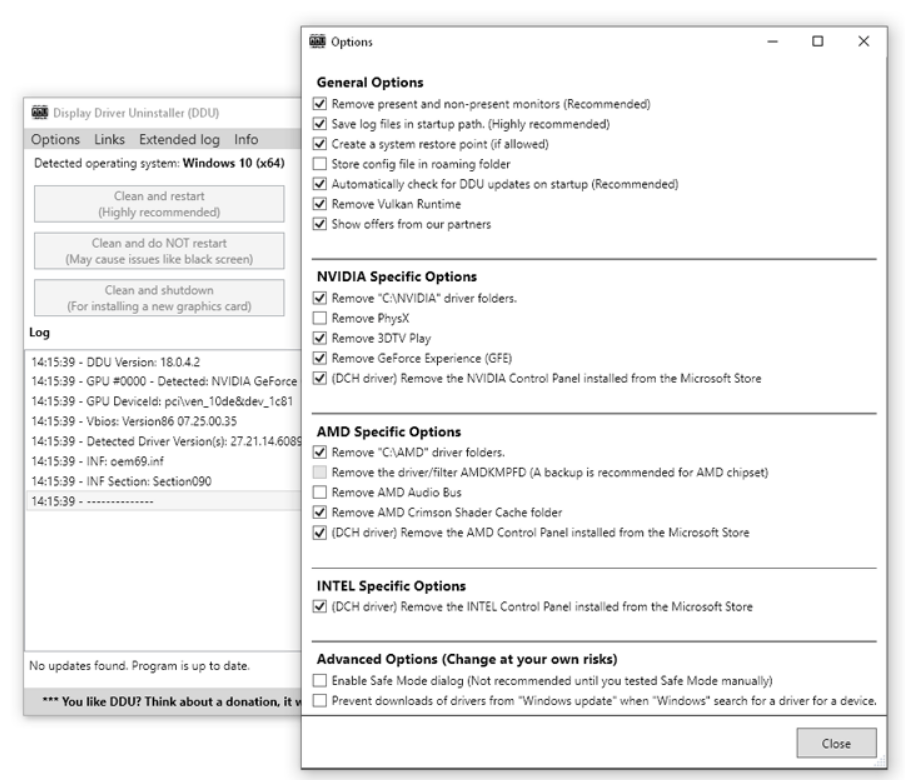Open the Info menu

tap(246, 138)
